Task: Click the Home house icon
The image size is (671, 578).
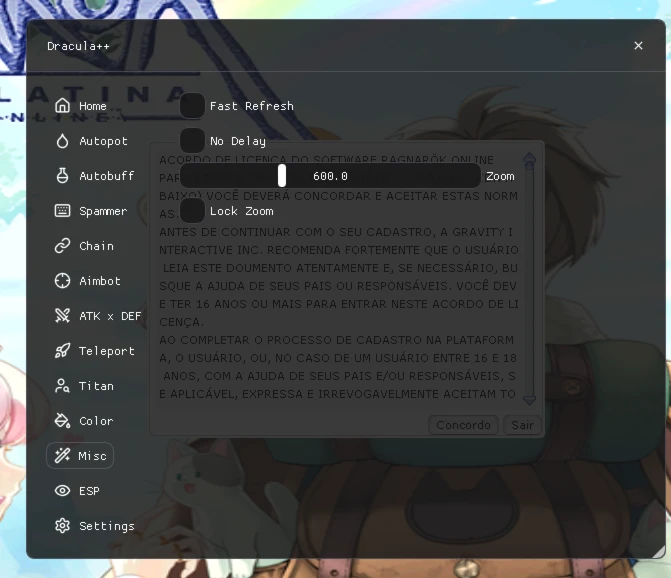Action: (62, 106)
